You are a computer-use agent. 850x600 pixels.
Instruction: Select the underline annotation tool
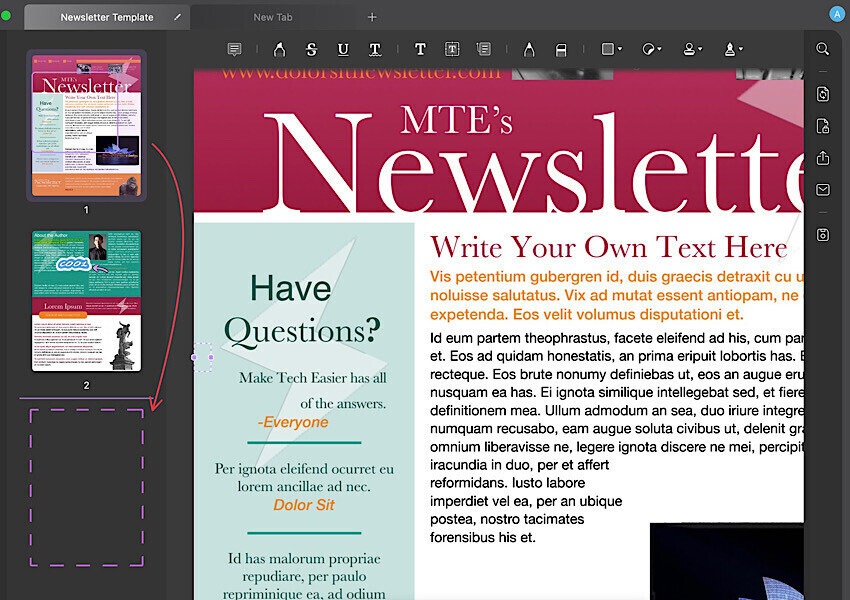342,48
